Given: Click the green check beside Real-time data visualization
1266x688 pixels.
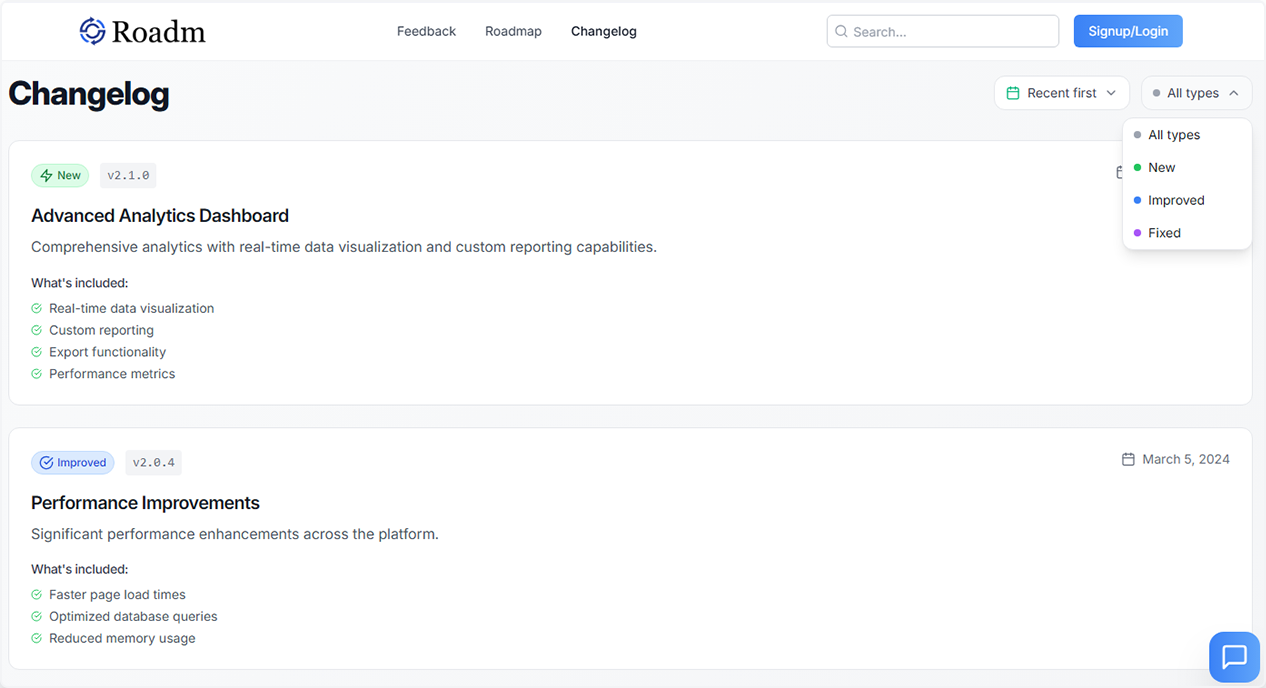Looking at the screenshot, I should pos(37,308).
